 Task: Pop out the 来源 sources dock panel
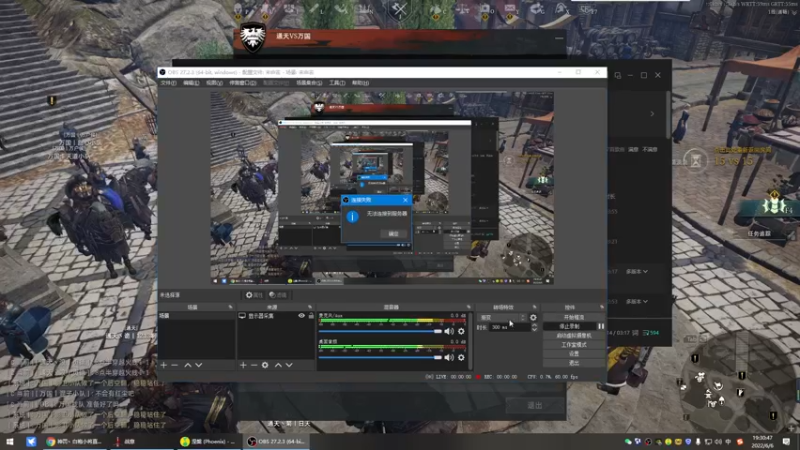tap(310, 307)
